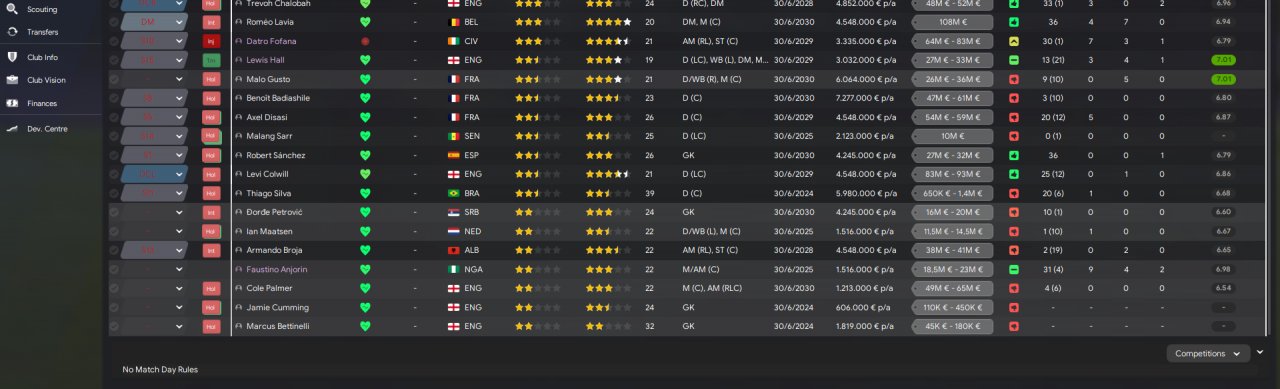Viewport: 1280px width, 389px height.
Task: Click the morale heart icon for Roméo Lavia
Action: tap(365, 22)
